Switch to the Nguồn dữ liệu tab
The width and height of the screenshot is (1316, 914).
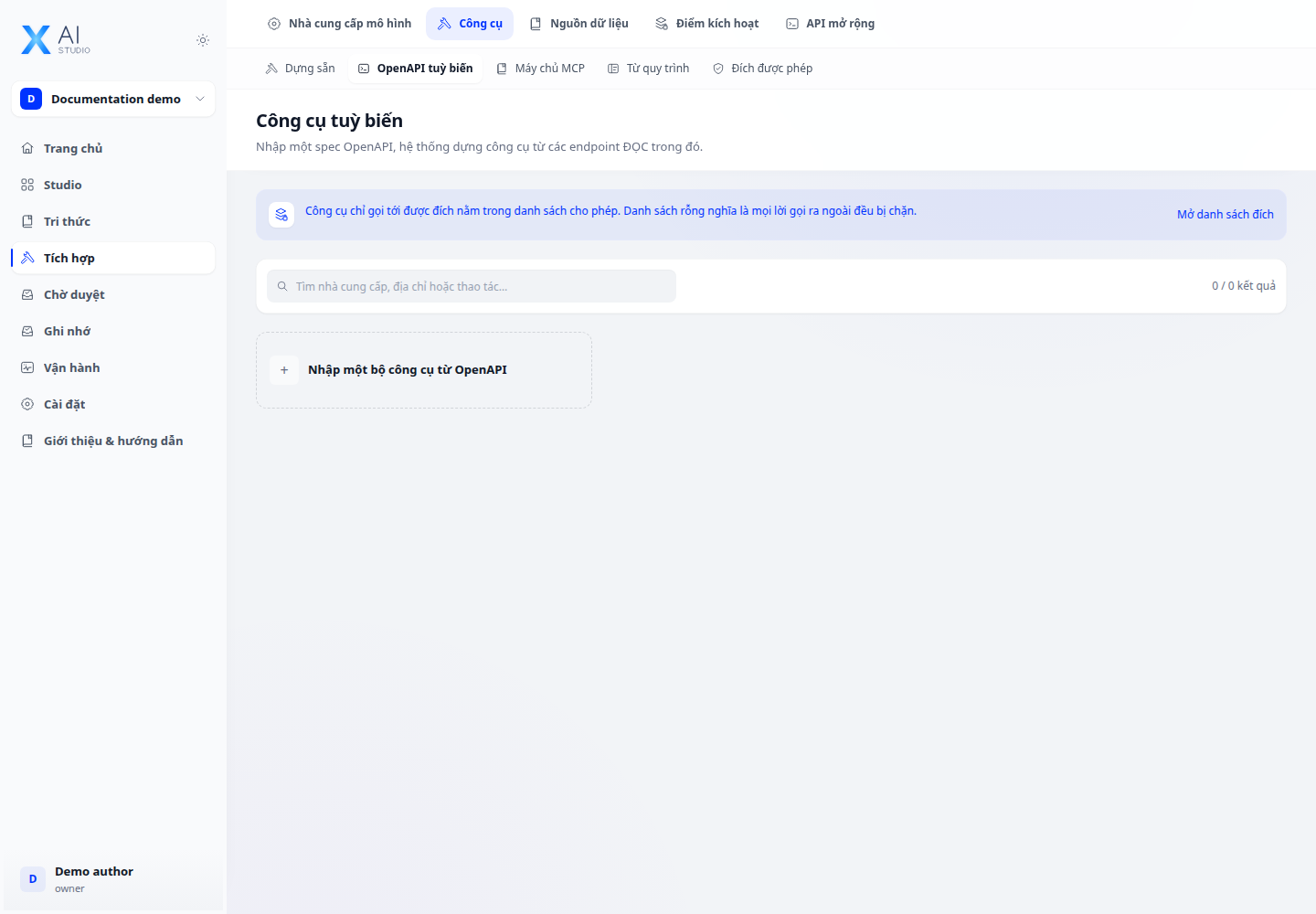point(579,24)
